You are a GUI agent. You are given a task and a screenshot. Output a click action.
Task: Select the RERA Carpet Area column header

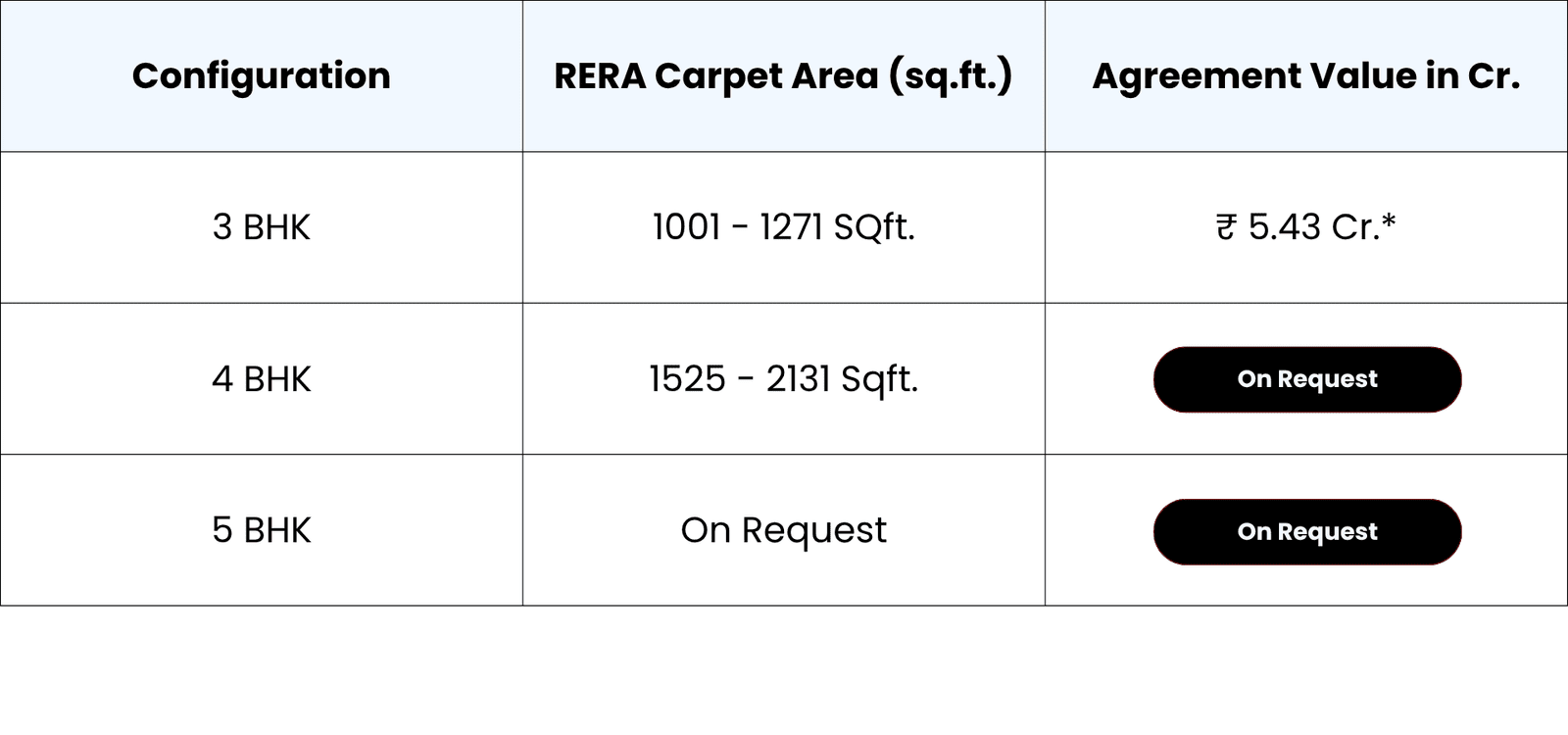[783, 75]
